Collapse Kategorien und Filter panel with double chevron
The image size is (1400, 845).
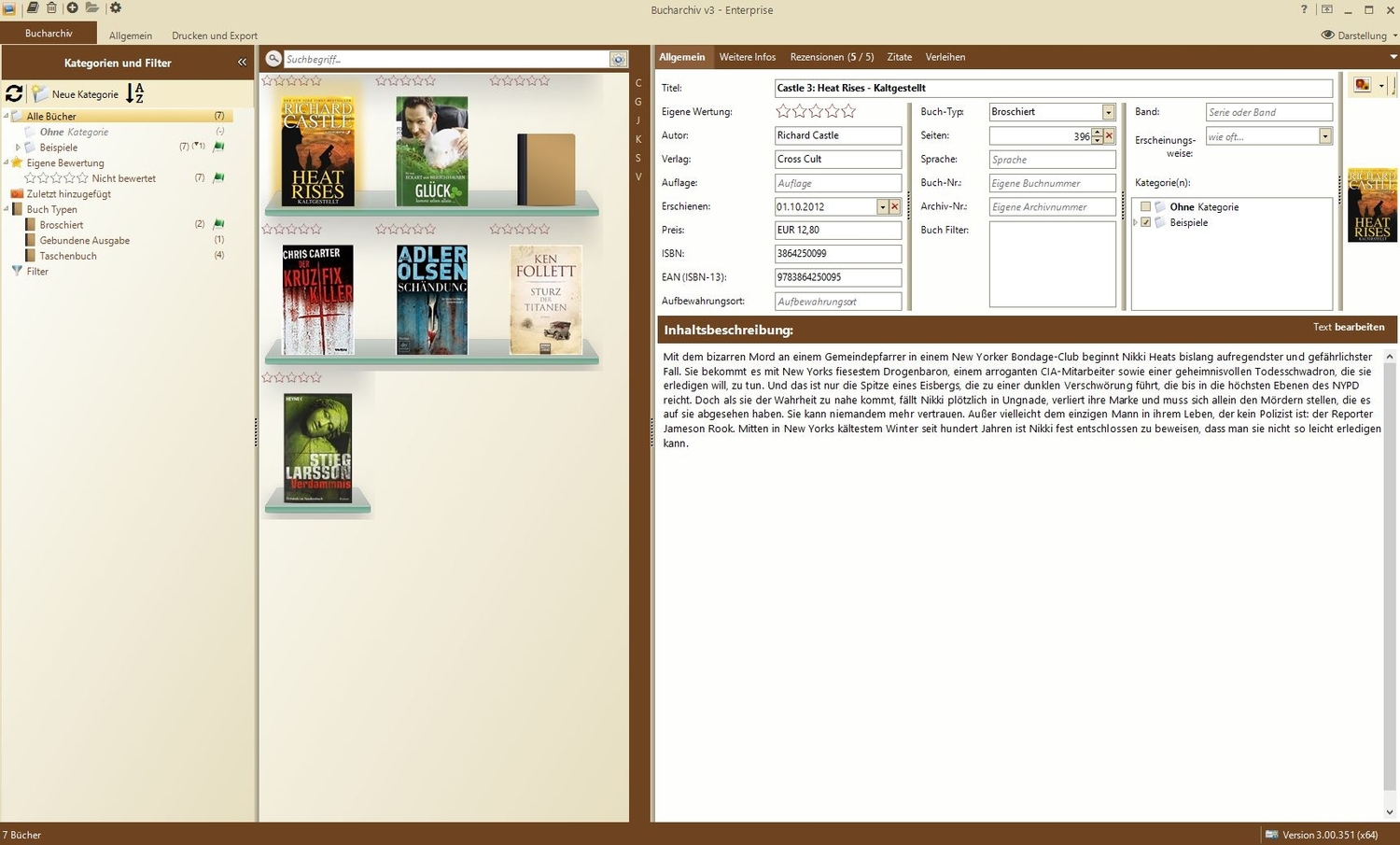(x=243, y=63)
